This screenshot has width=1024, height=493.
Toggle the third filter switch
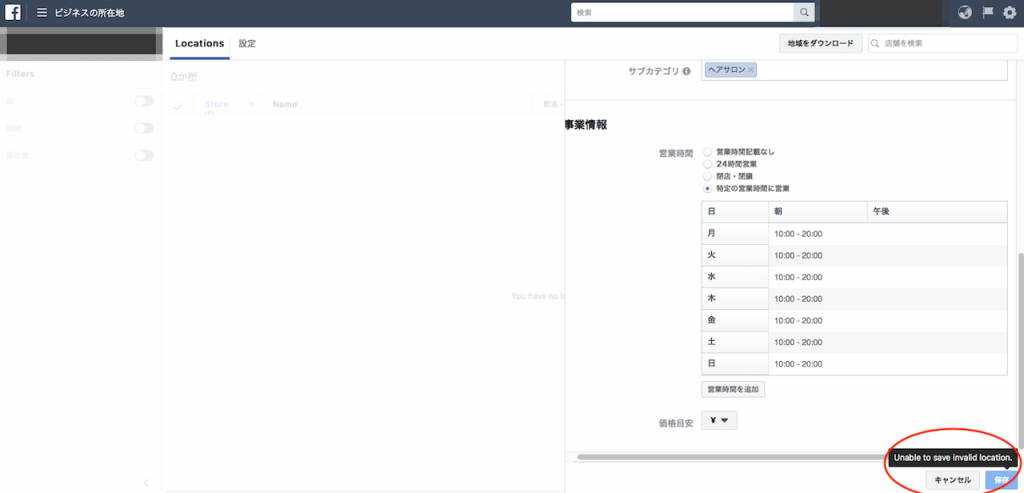pyautogui.click(x=144, y=155)
